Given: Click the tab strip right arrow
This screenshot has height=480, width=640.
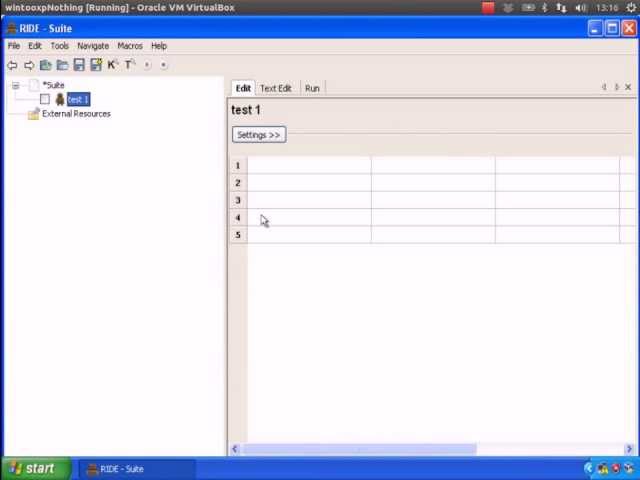Looking at the screenshot, I should click(x=616, y=87).
